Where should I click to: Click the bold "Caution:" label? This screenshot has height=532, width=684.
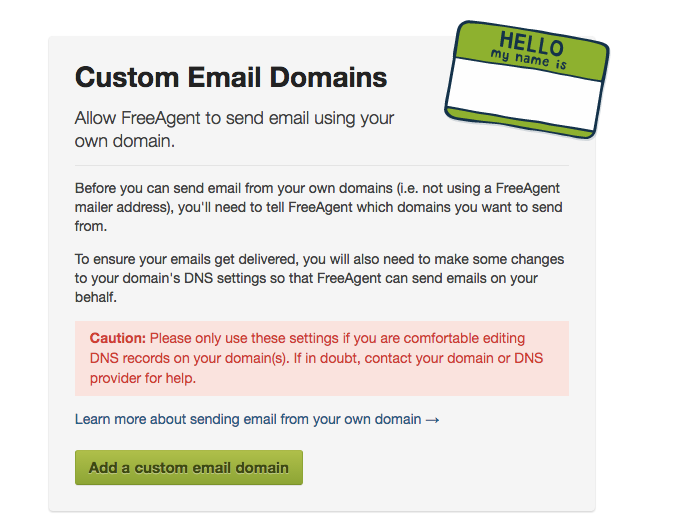[118, 339]
